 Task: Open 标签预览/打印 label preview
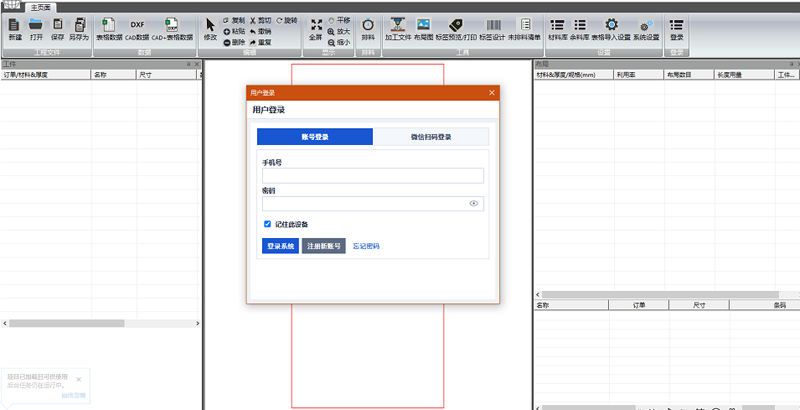(x=456, y=30)
